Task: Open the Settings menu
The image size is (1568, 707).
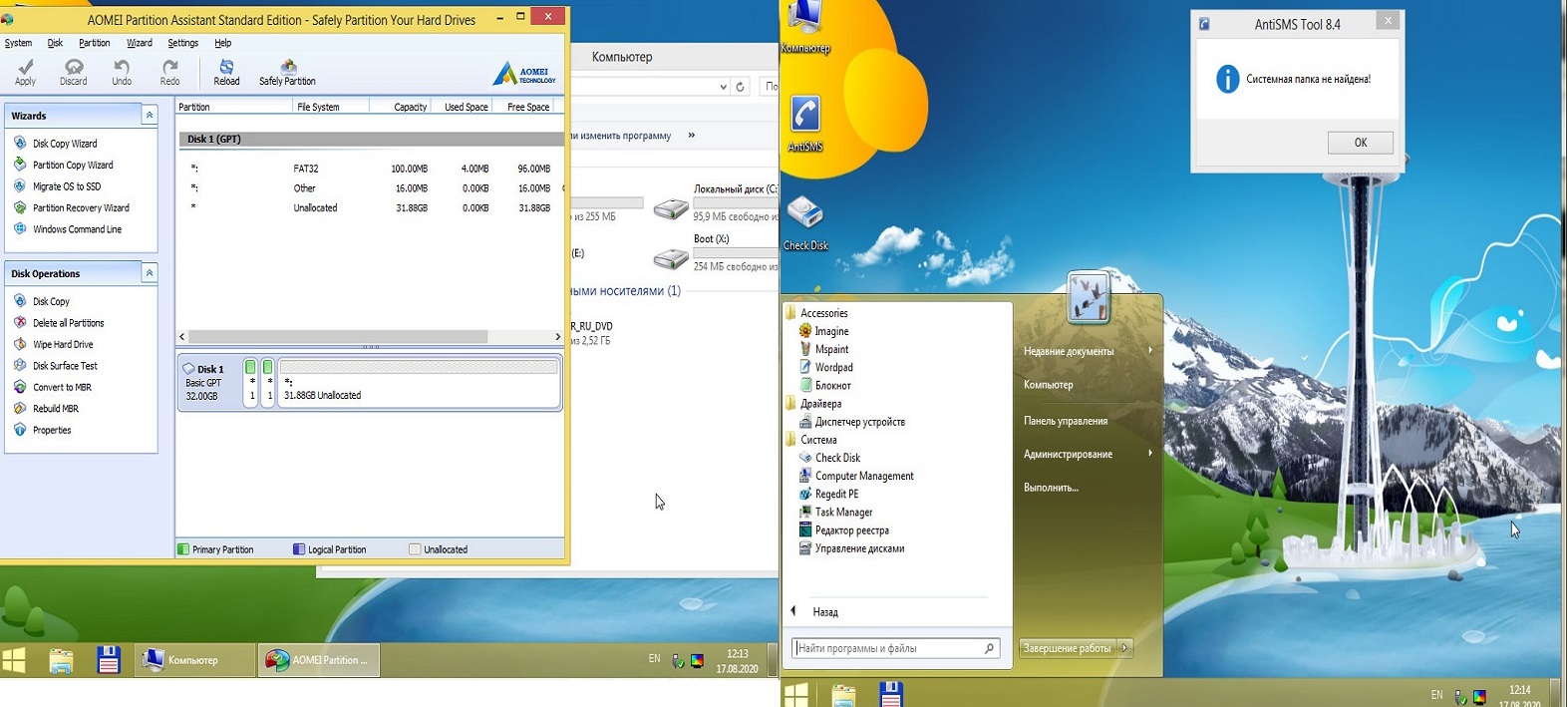Action: pos(182,43)
